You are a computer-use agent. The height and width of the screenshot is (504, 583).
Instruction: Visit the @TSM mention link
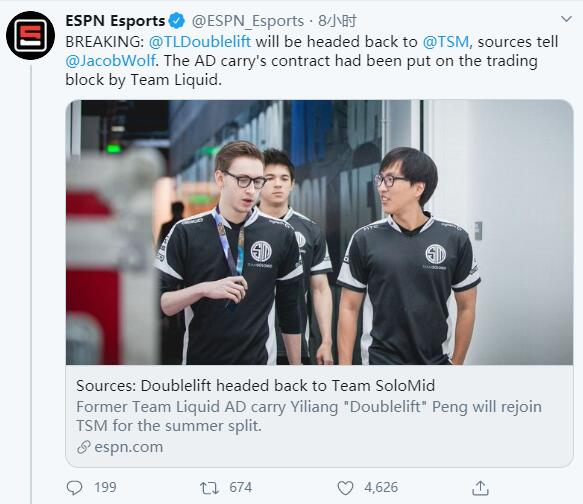446,42
